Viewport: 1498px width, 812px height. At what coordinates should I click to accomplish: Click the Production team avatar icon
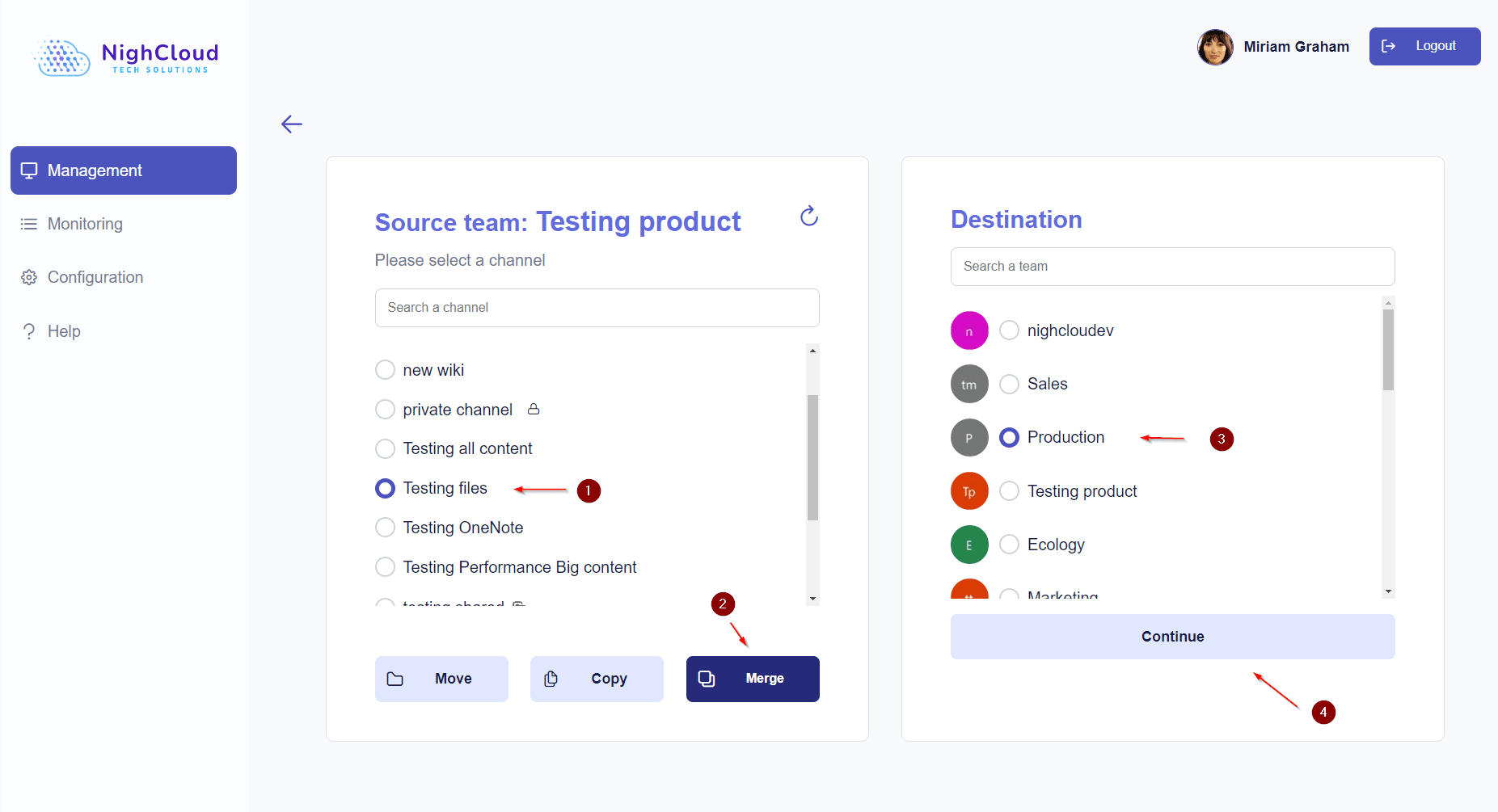[x=968, y=438]
